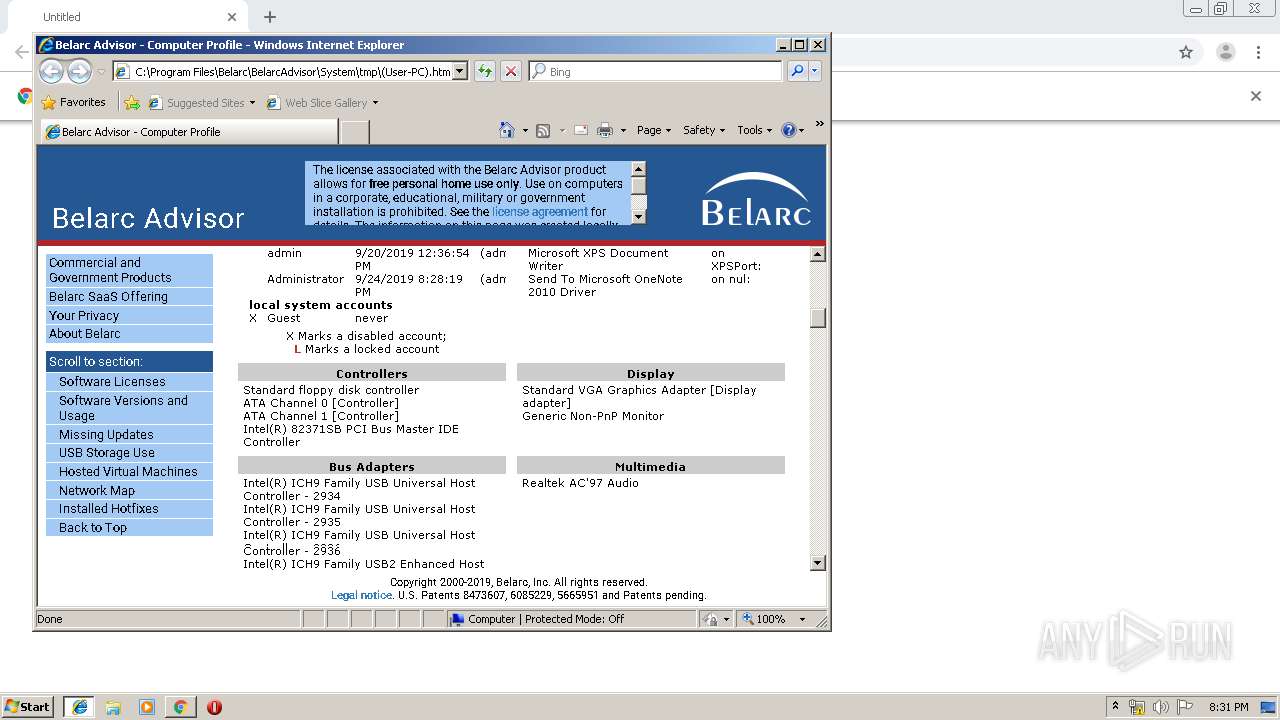
Task: Print the page with printer icon
Action: tap(605, 130)
